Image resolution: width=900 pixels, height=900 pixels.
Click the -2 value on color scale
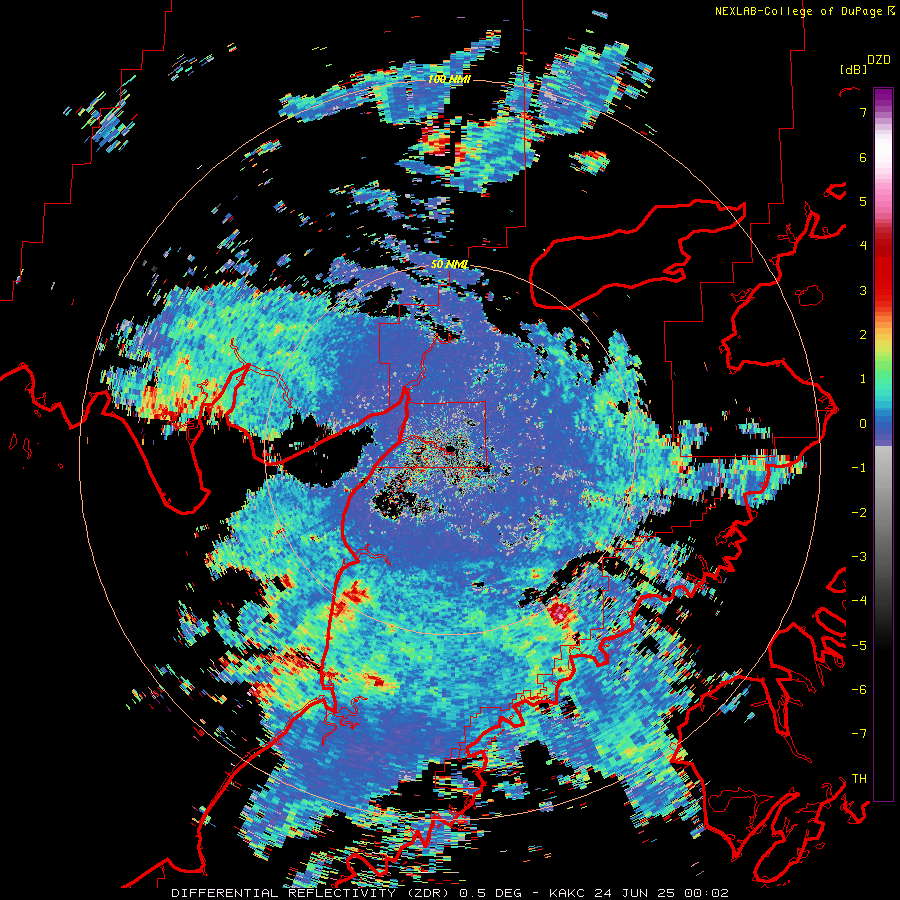click(859, 513)
